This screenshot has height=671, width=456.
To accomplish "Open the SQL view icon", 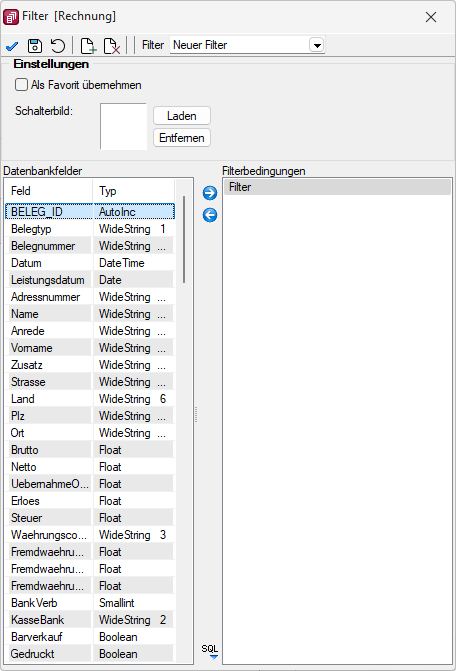I will tap(210, 651).
